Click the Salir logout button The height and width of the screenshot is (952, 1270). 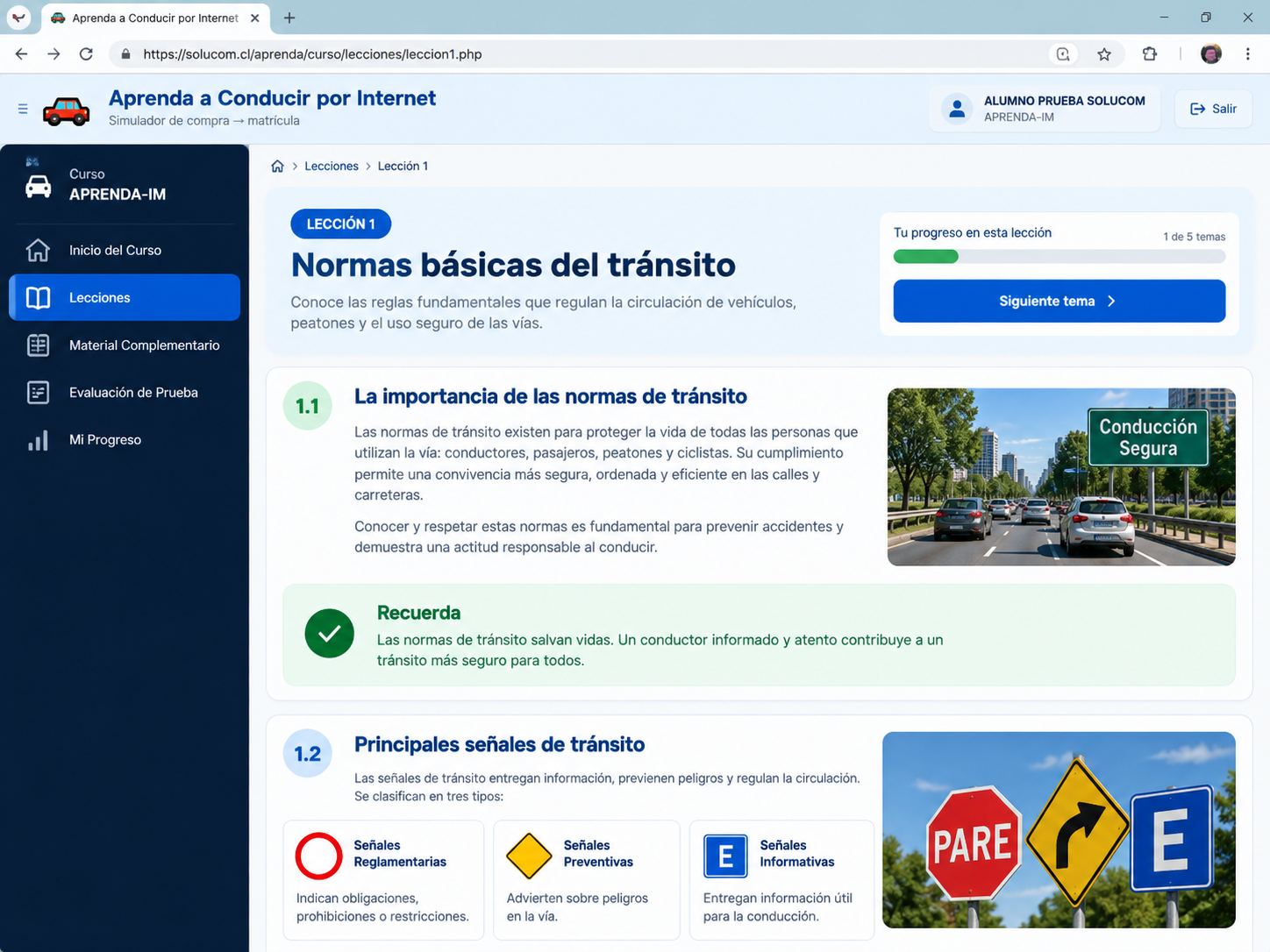click(x=1213, y=109)
